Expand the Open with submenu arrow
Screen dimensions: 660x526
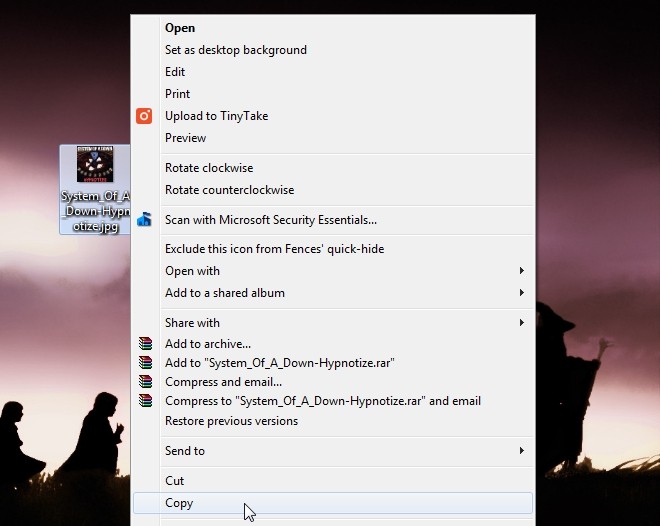pos(522,271)
